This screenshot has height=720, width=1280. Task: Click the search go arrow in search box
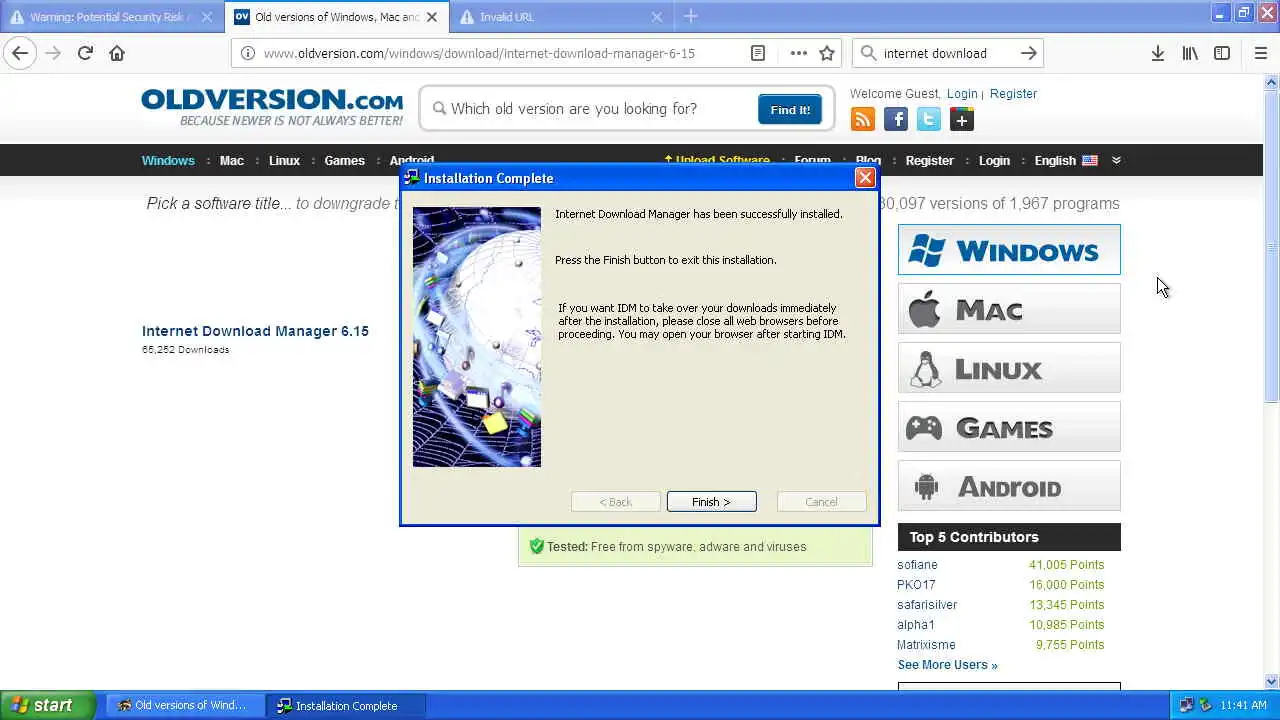coord(1029,53)
